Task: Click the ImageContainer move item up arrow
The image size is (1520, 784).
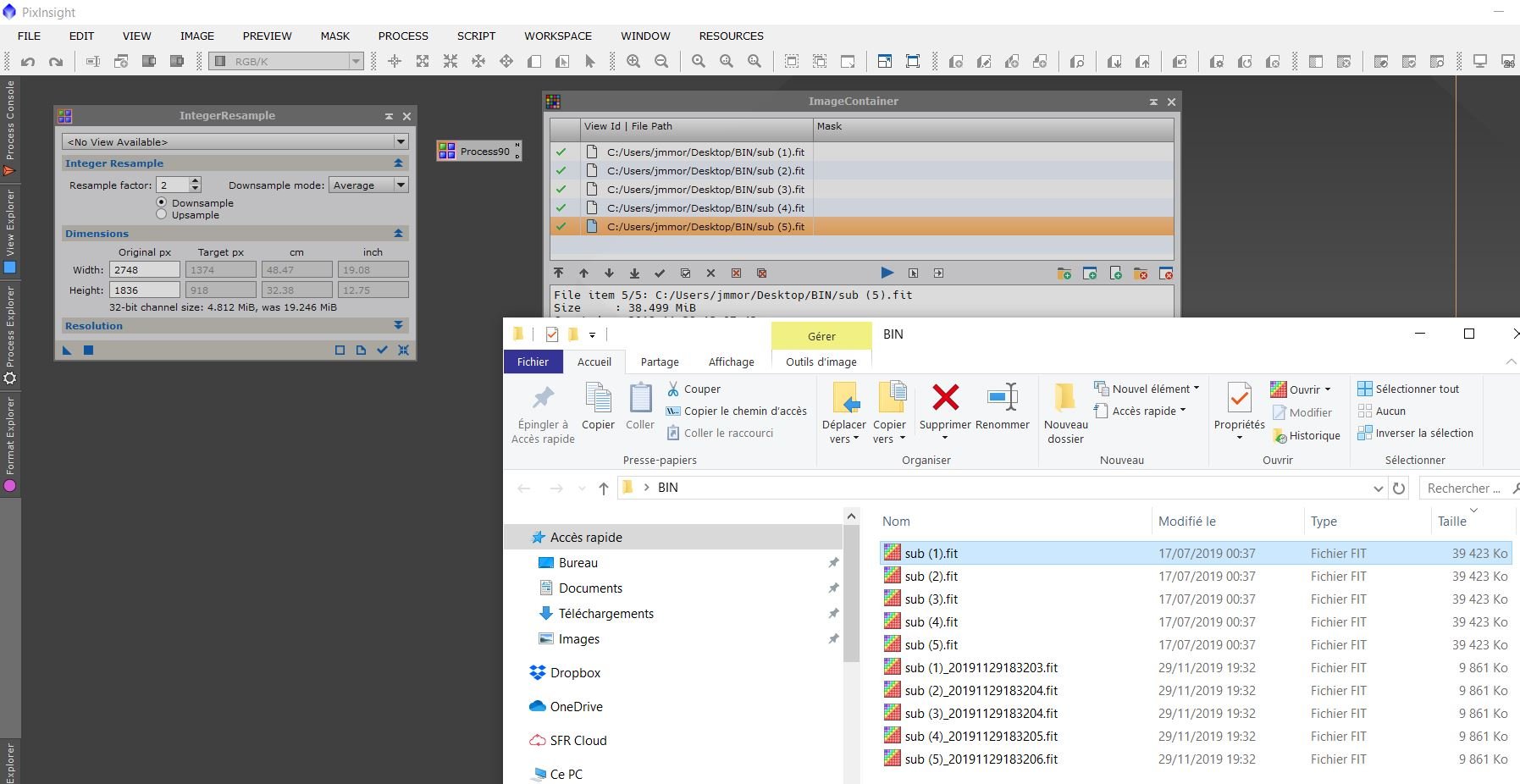Action: (x=583, y=273)
